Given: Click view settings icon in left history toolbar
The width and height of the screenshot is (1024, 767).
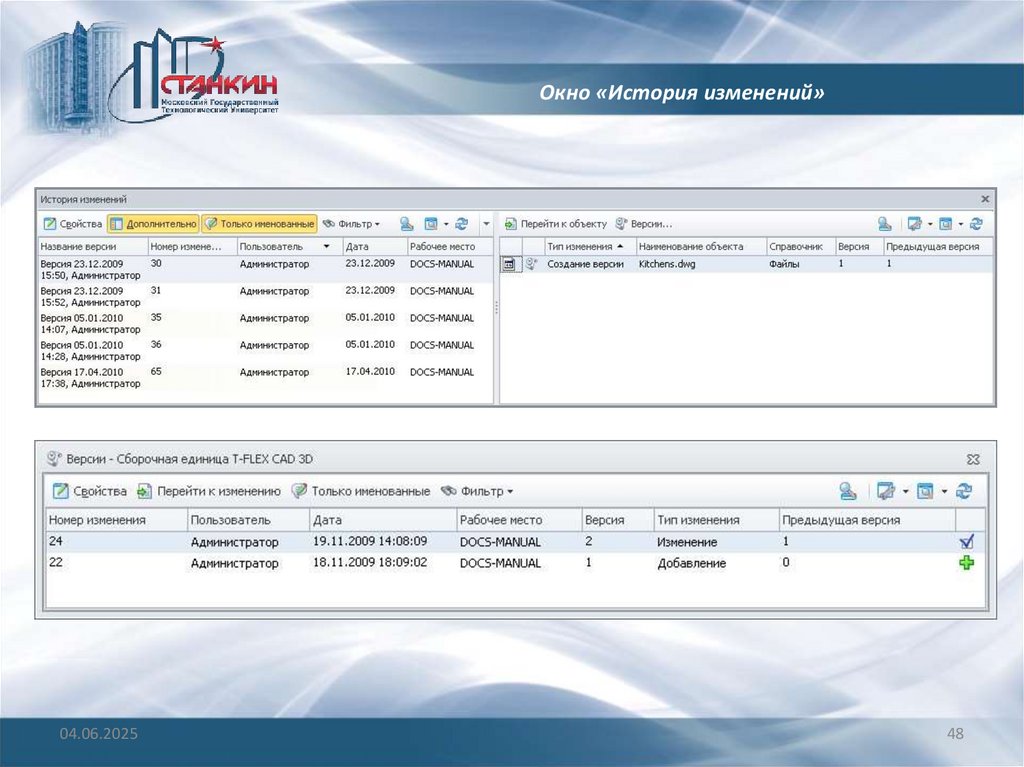Looking at the screenshot, I should (431, 224).
